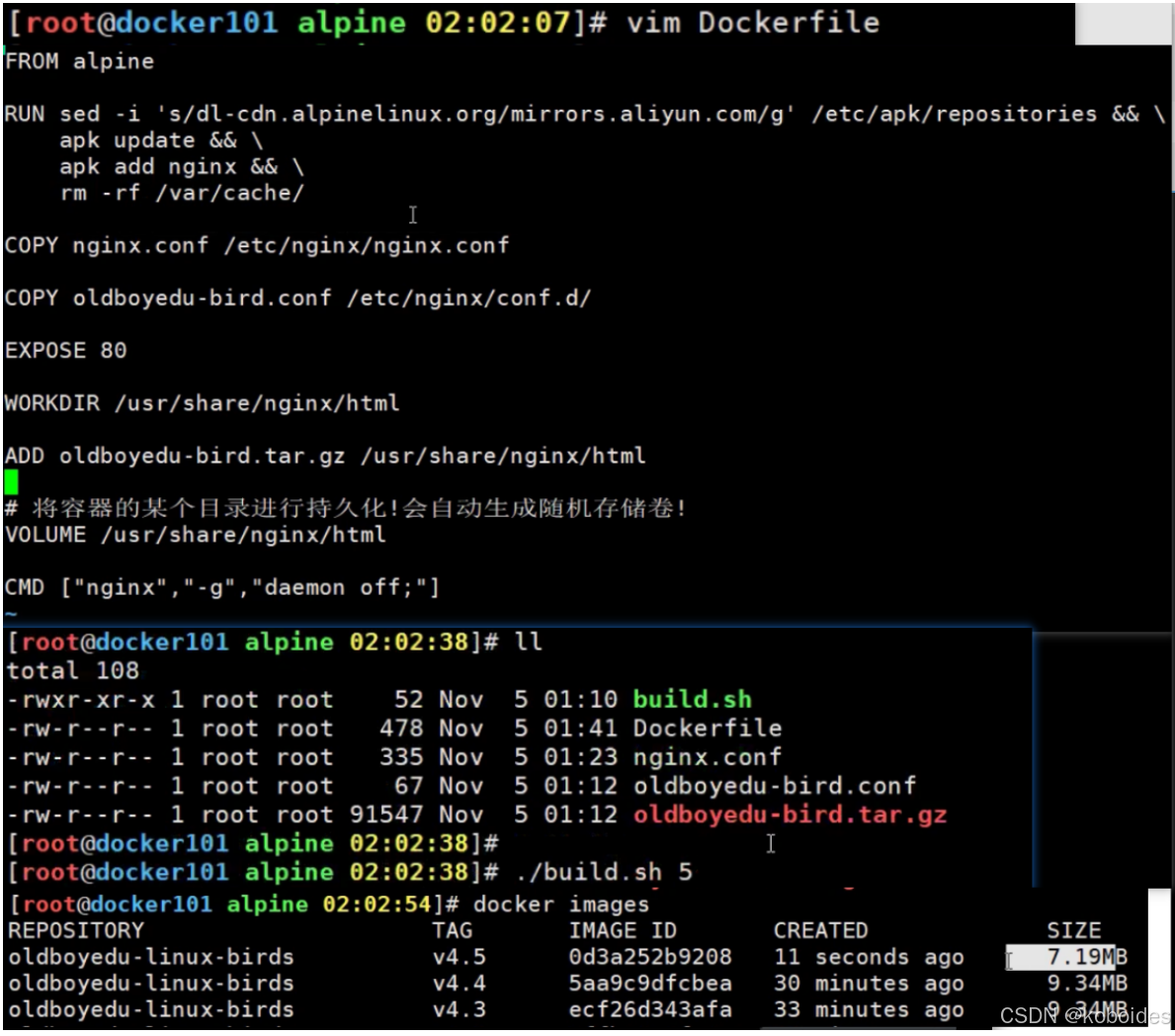Click the 'IMAGE ID' column header
The image size is (1175, 1036).
[x=623, y=930]
